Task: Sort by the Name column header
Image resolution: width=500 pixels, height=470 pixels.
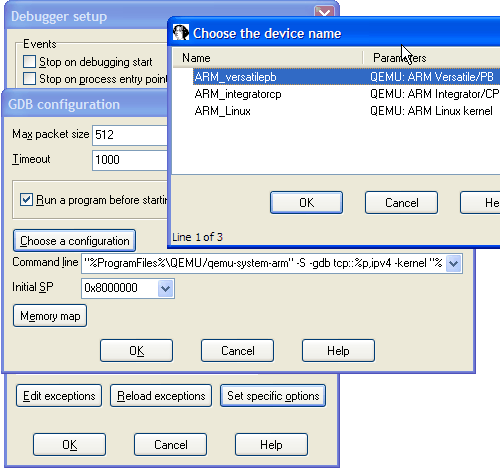Action: pyautogui.click(x=268, y=58)
